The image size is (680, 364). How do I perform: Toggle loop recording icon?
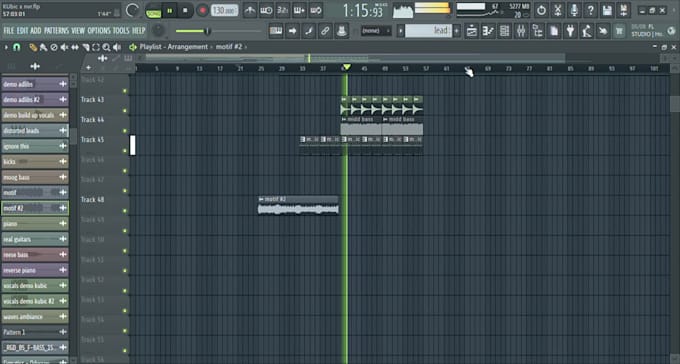[x=316, y=10]
